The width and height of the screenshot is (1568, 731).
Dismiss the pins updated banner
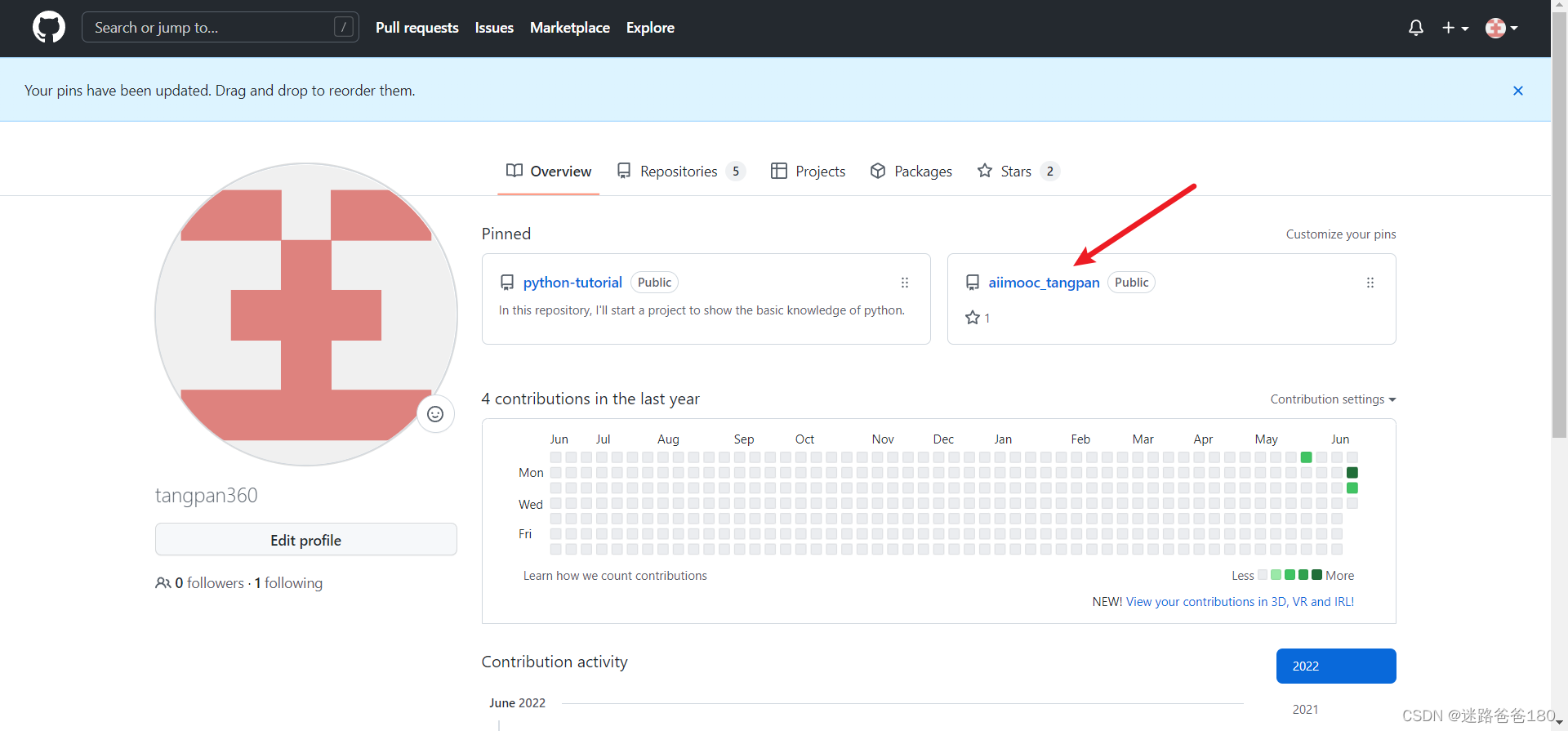point(1518,91)
